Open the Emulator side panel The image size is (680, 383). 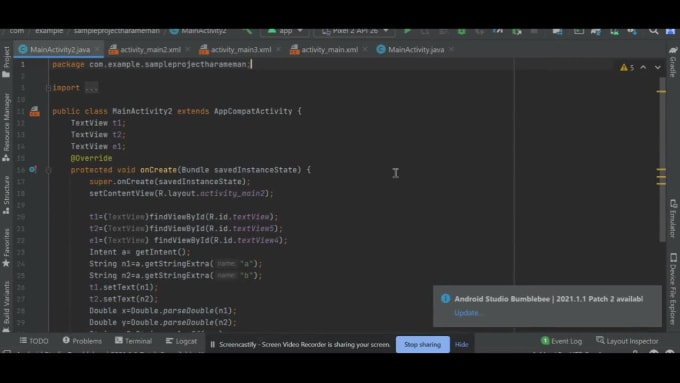[x=673, y=219]
